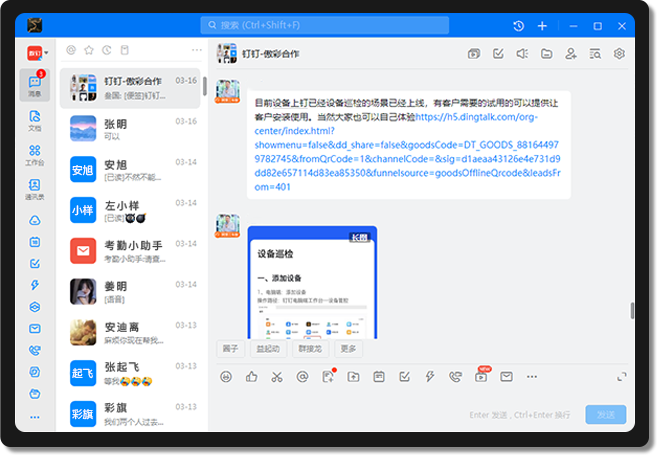Image resolution: width=657 pixels, height=455 pixels.
Task: Open the phone call sidebar icon
Action: pyautogui.click(x=35, y=351)
